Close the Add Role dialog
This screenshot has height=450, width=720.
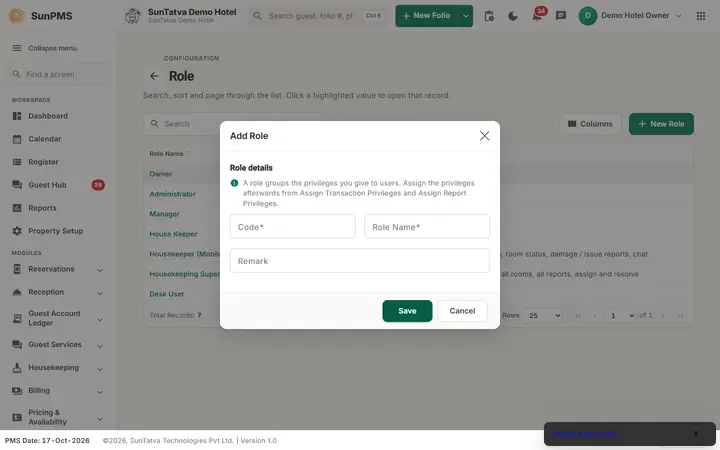click(x=484, y=135)
